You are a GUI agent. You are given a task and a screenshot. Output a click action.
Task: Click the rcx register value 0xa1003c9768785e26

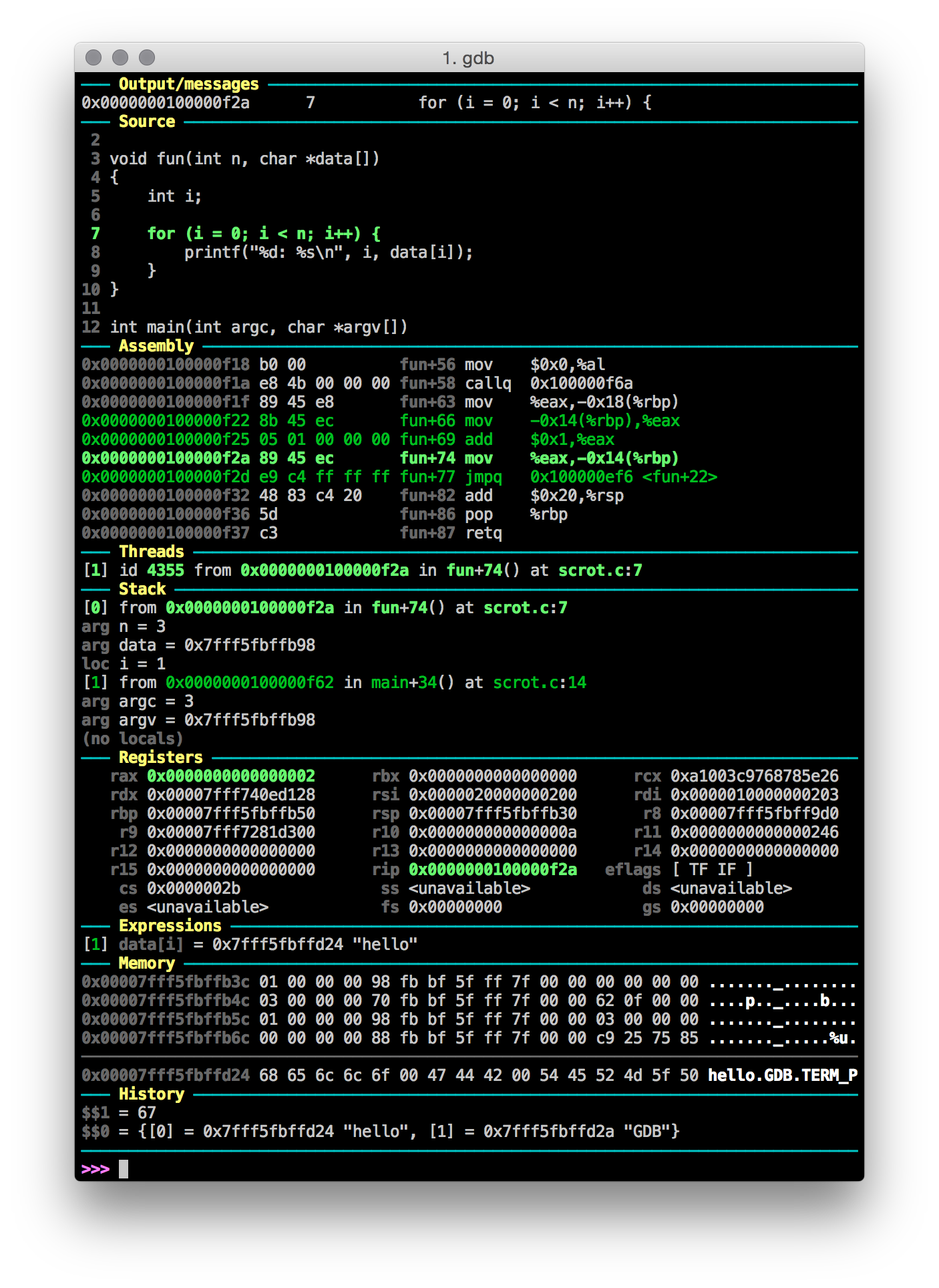tap(755, 776)
